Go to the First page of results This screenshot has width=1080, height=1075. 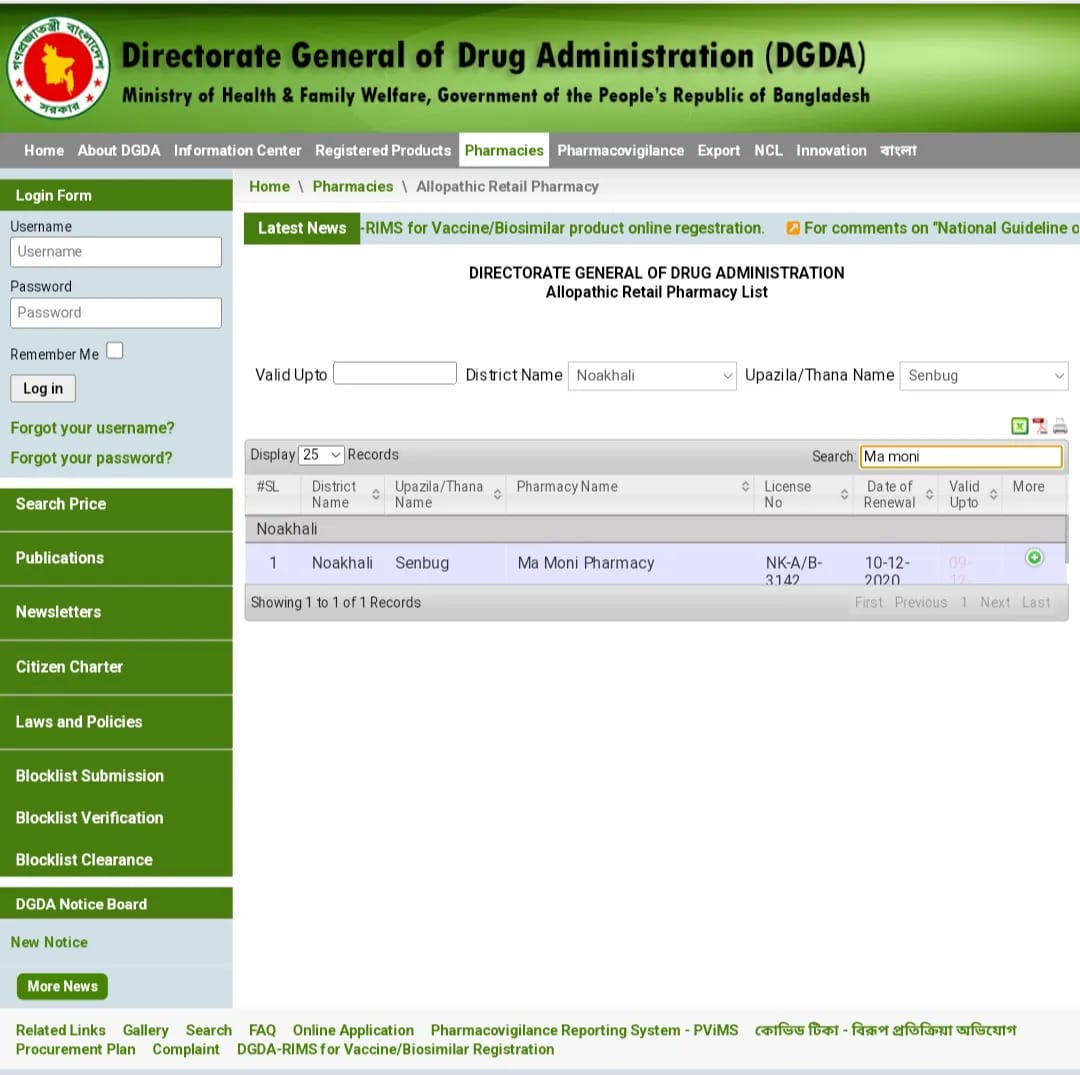[868, 603]
